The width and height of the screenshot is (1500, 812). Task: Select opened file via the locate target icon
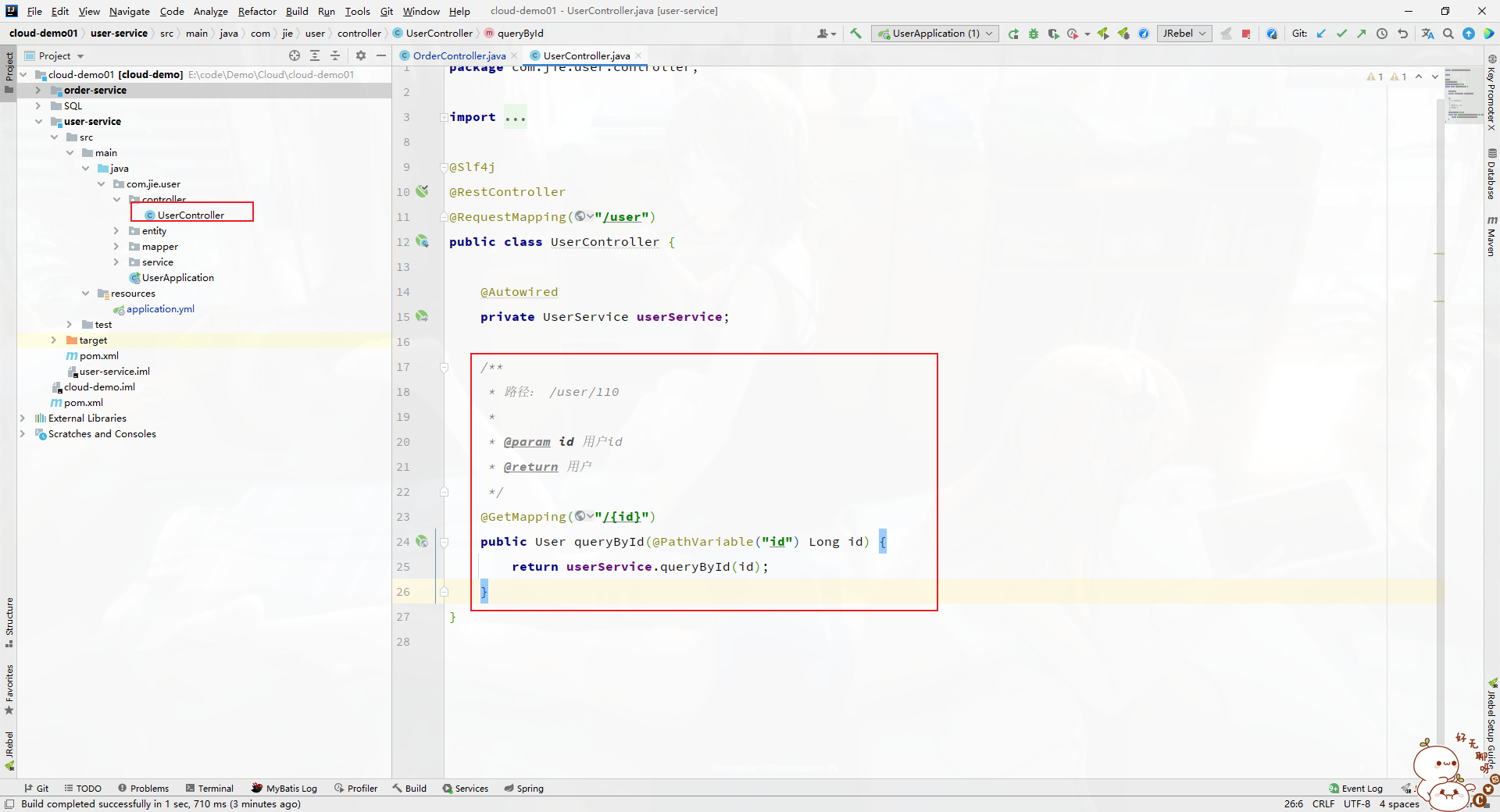pos(295,55)
